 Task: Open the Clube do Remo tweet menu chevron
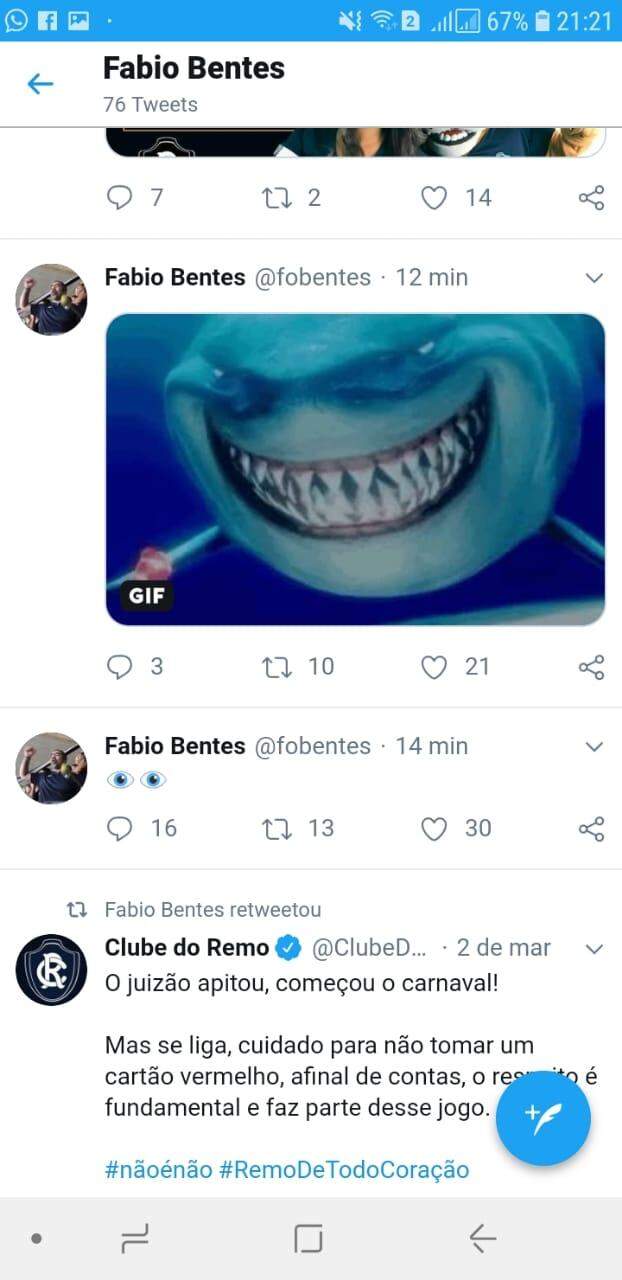coord(594,949)
